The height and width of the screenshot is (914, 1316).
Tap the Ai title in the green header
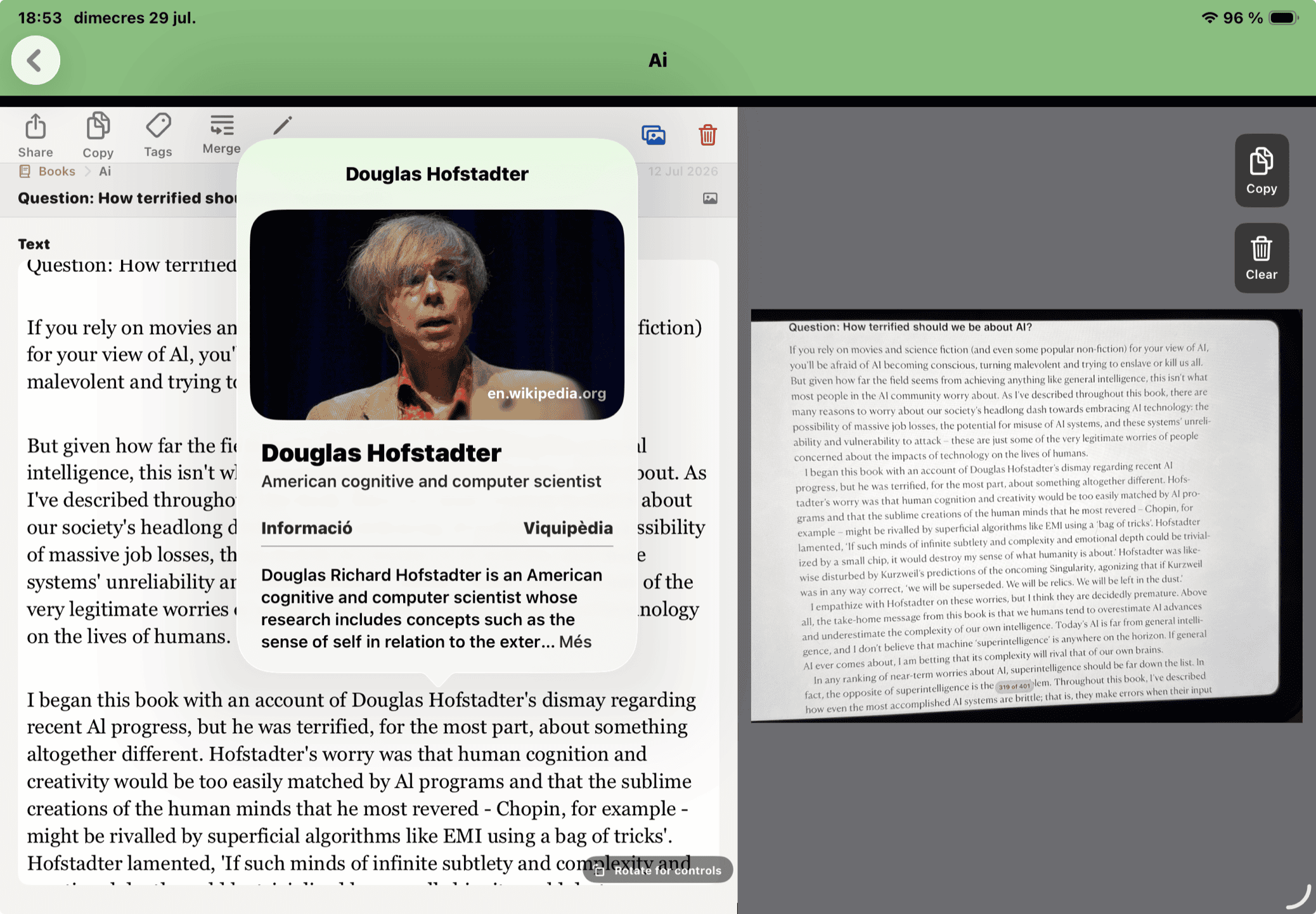pyautogui.click(x=658, y=60)
